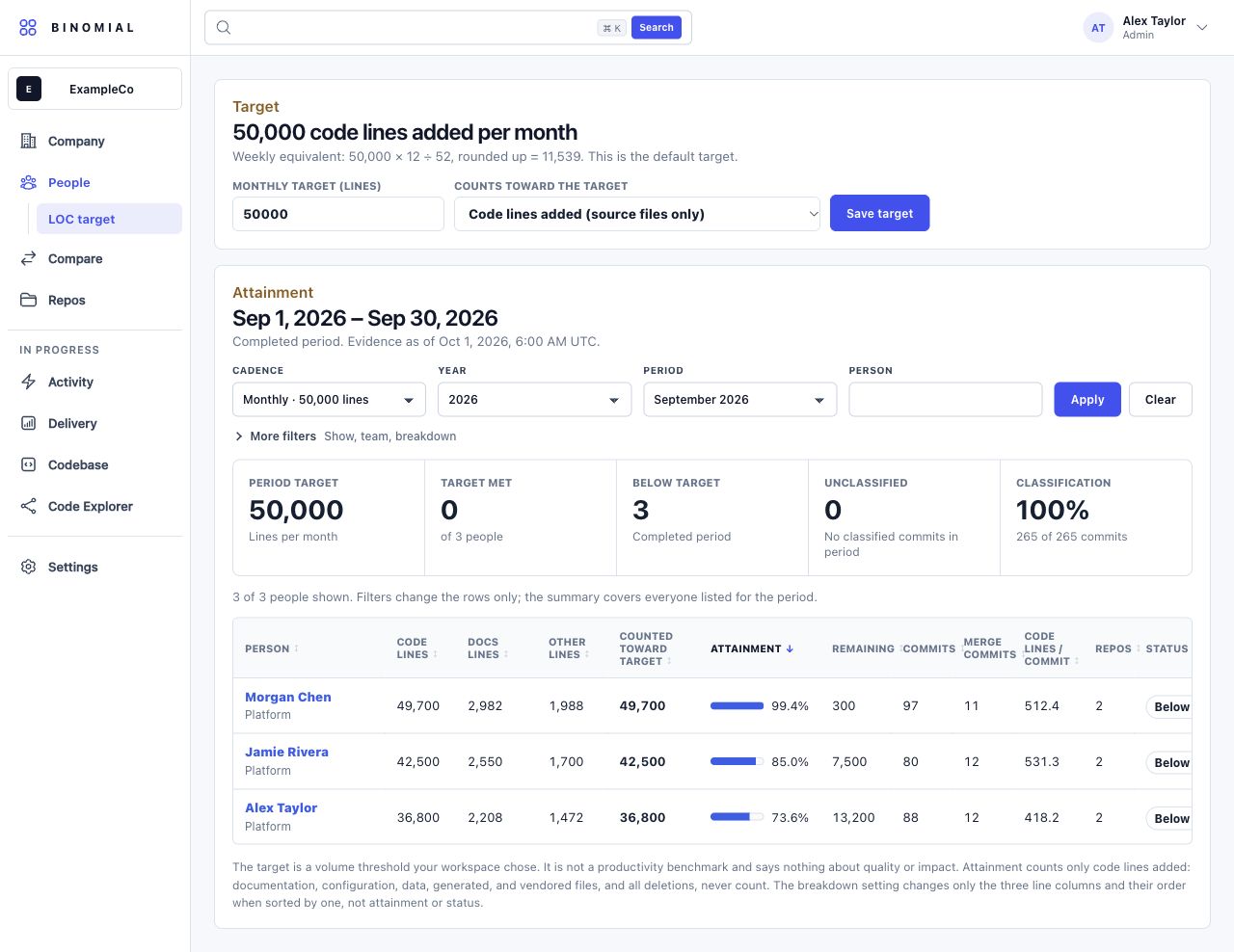Click the Below status badge for Alex Taylor

(1170, 819)
